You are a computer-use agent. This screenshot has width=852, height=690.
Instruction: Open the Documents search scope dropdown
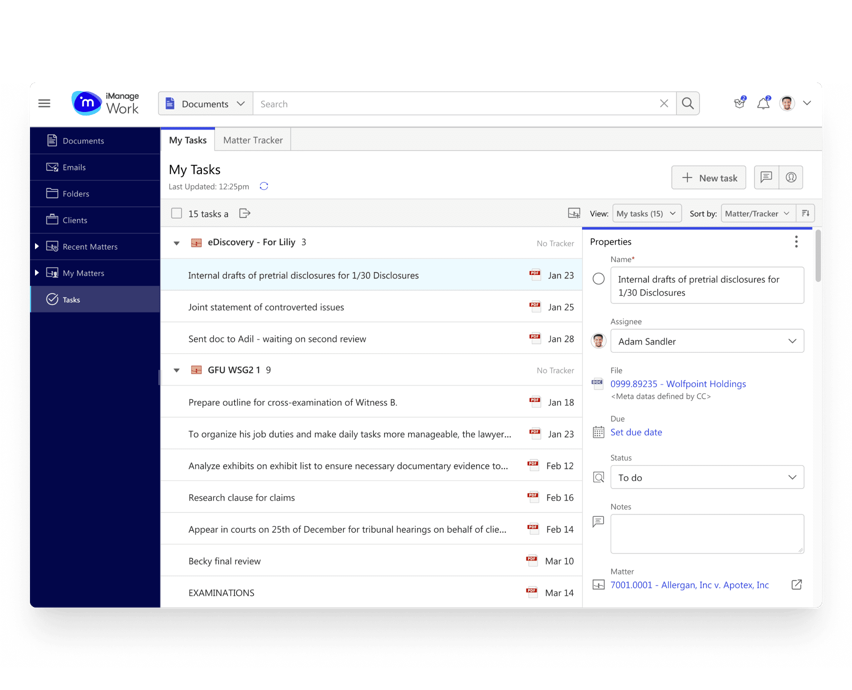pyautogui.click(x=205, y=103)
